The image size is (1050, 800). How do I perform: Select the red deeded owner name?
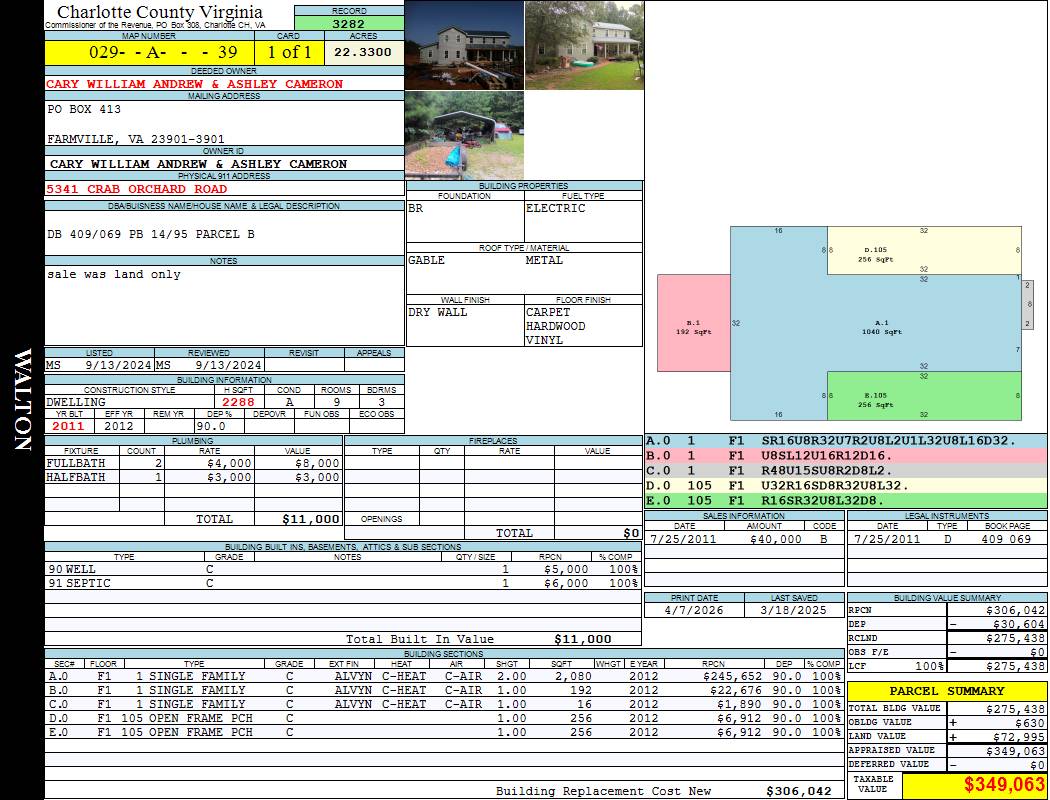(195, 84)
